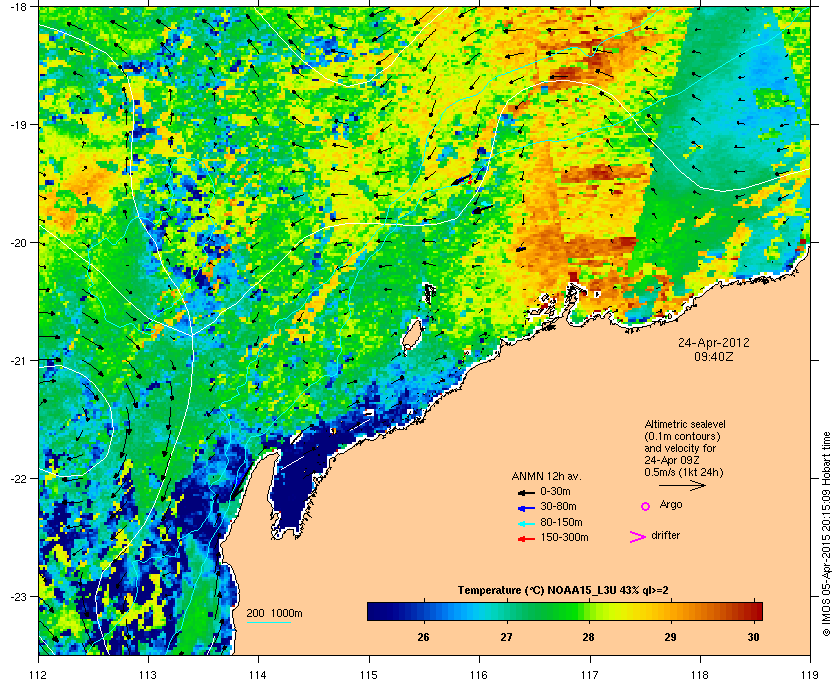Click the latitude axis label -19
The height and width of the screenshot is (680, 840).
pos(18,125)
